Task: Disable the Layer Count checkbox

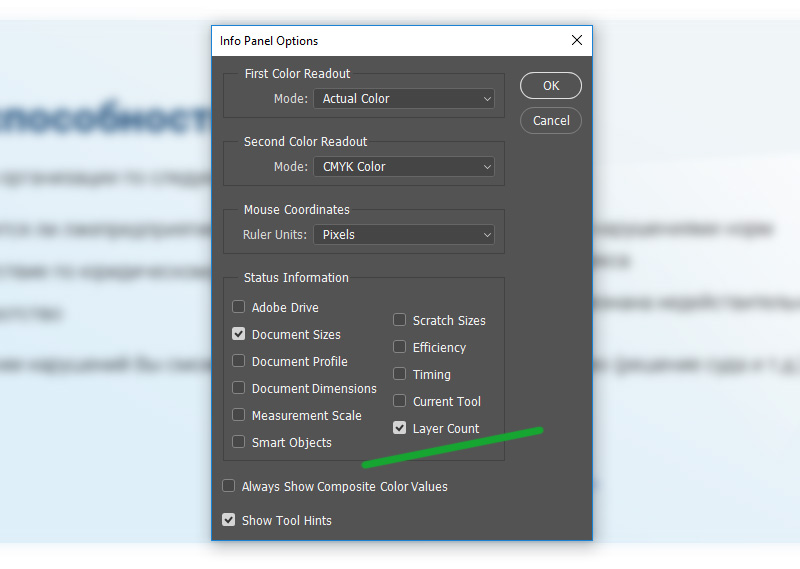Action: click(x=400, y=429)
